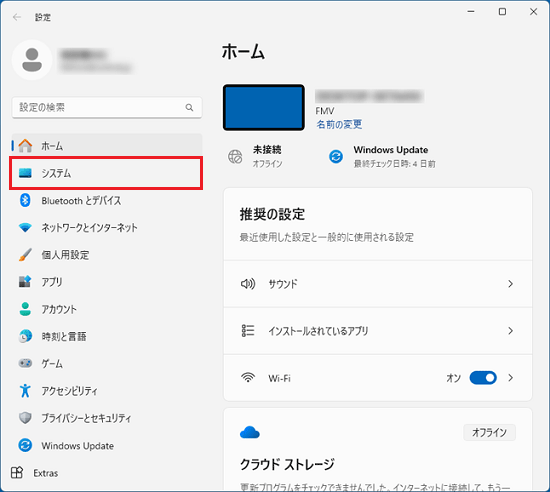550x492 pixels.
Task: Click the サウンド speaker icon
Action: [x=248, y=284]
